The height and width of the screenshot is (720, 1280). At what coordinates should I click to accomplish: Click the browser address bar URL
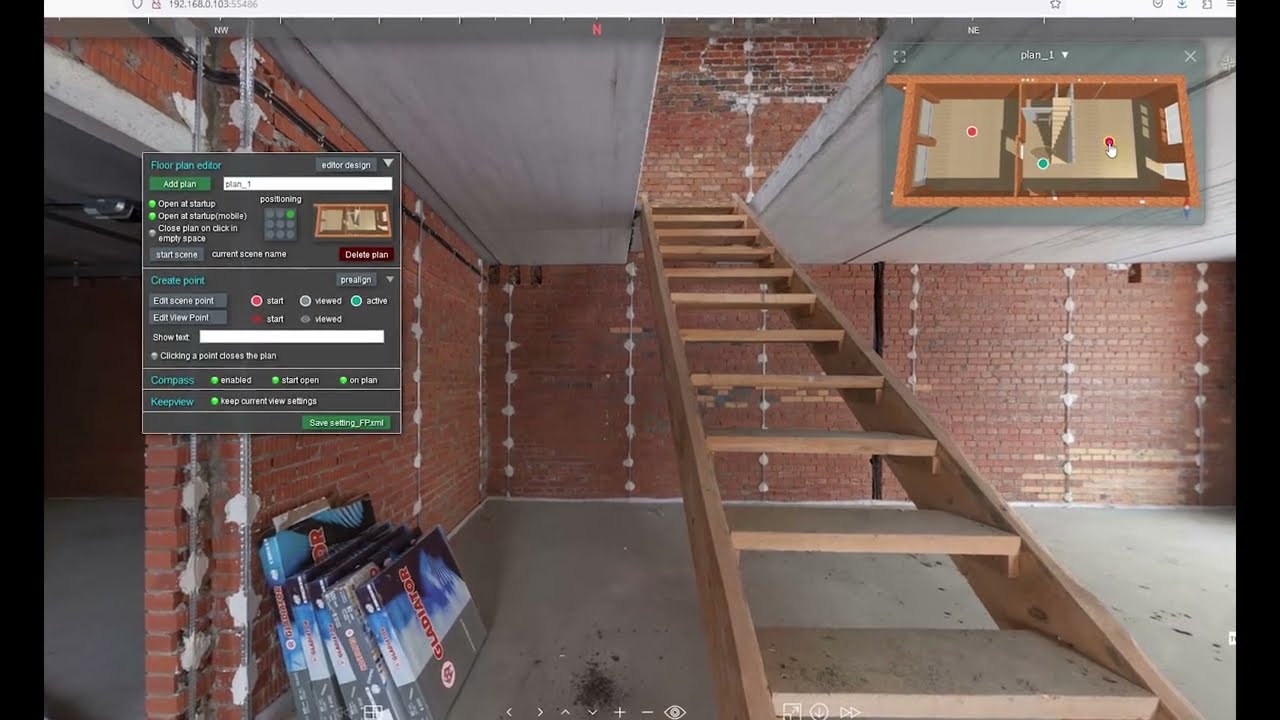212,5
